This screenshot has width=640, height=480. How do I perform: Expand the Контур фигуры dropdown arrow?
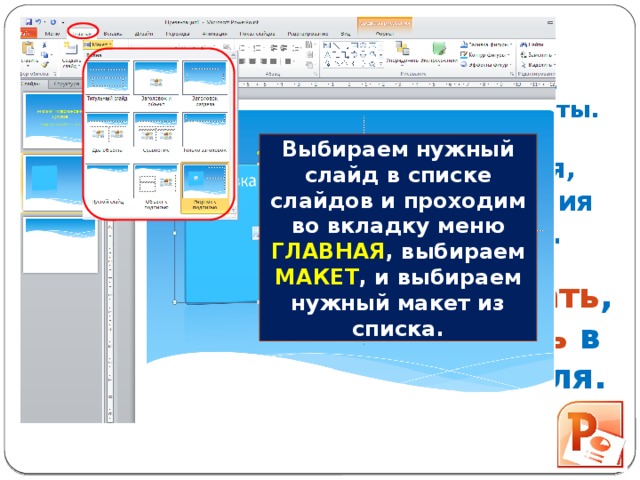pyautogui.click(x=509, y=55)
